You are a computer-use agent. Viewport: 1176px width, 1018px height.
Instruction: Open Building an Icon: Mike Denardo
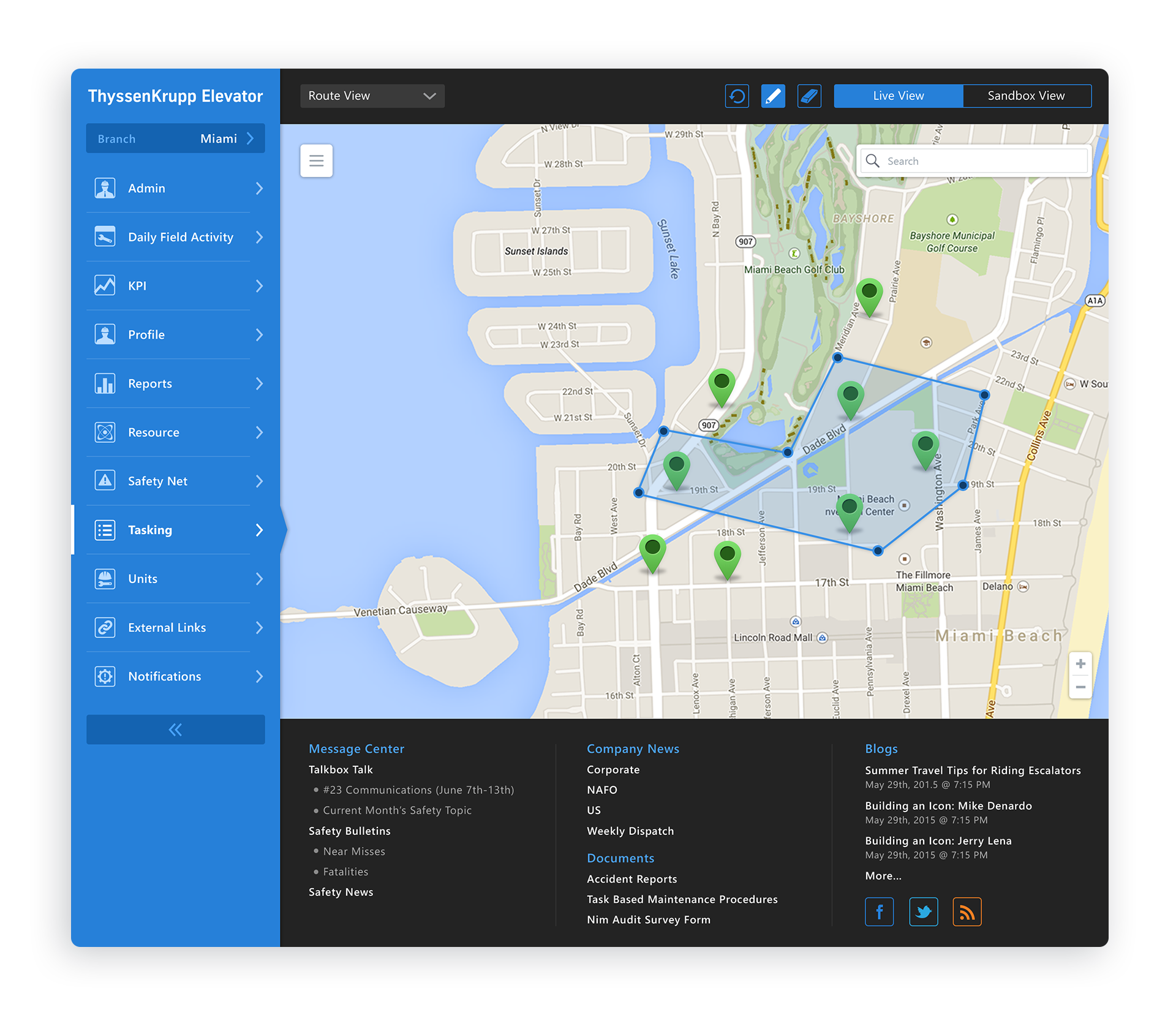948,806
